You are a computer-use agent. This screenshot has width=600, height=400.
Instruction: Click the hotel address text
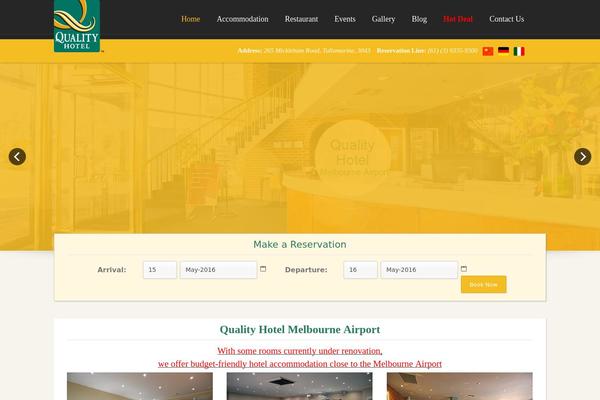[x=317, y=51]
